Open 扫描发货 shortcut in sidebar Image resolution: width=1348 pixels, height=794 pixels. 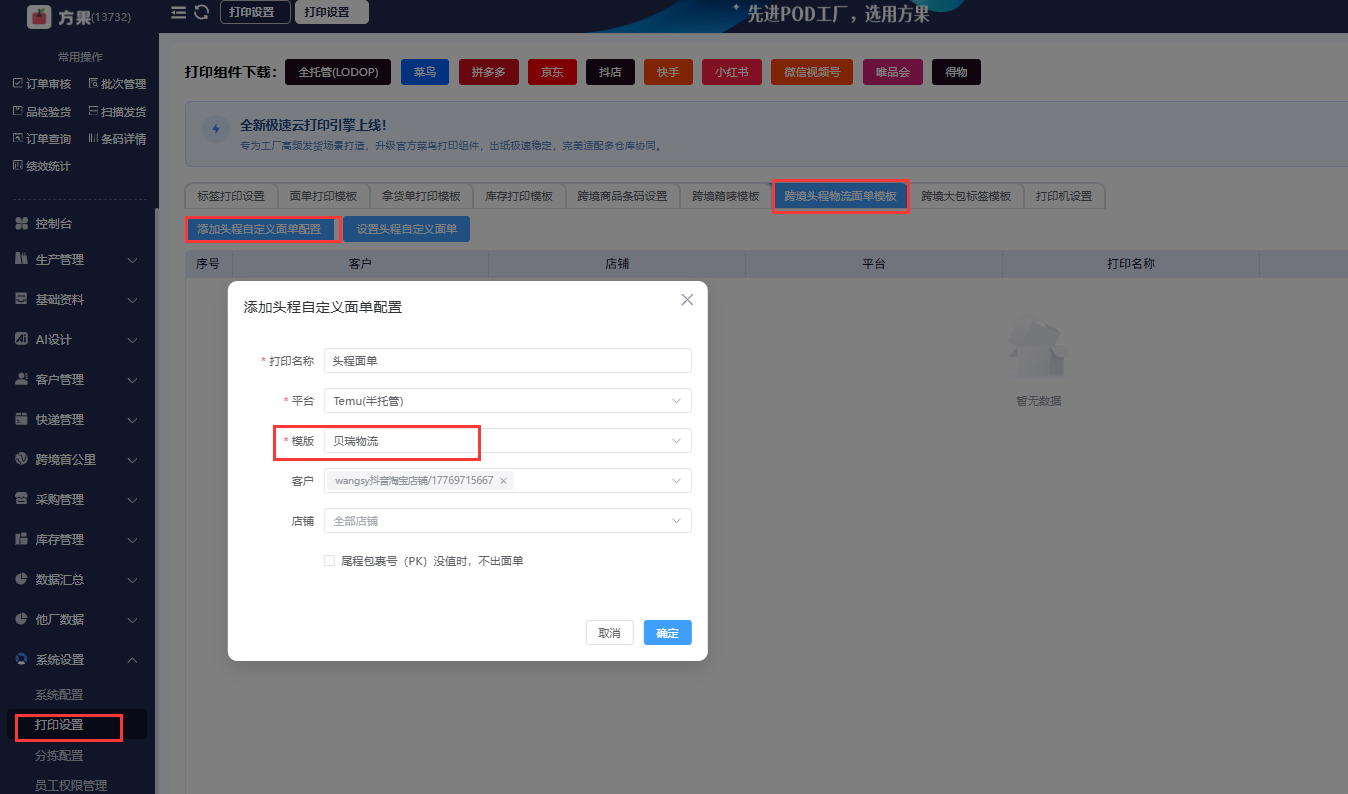click(x=117, y=112)
